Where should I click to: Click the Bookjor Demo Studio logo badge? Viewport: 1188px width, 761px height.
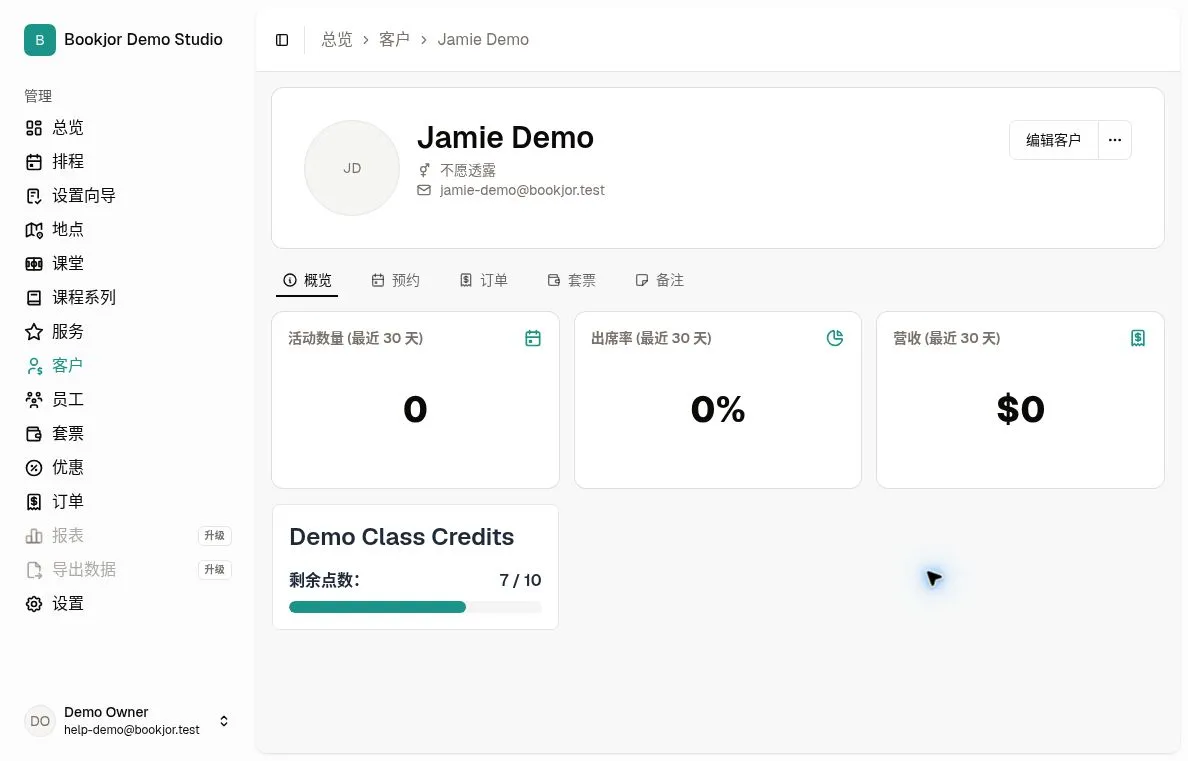[40, 40]
